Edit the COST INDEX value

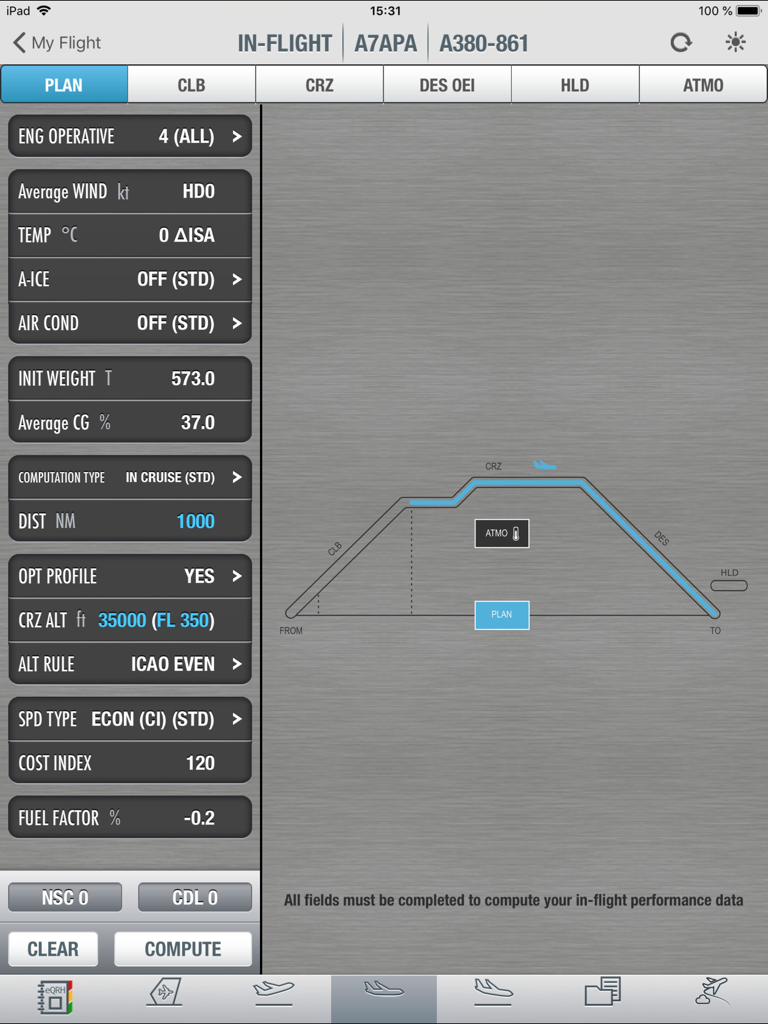point(130,763)
